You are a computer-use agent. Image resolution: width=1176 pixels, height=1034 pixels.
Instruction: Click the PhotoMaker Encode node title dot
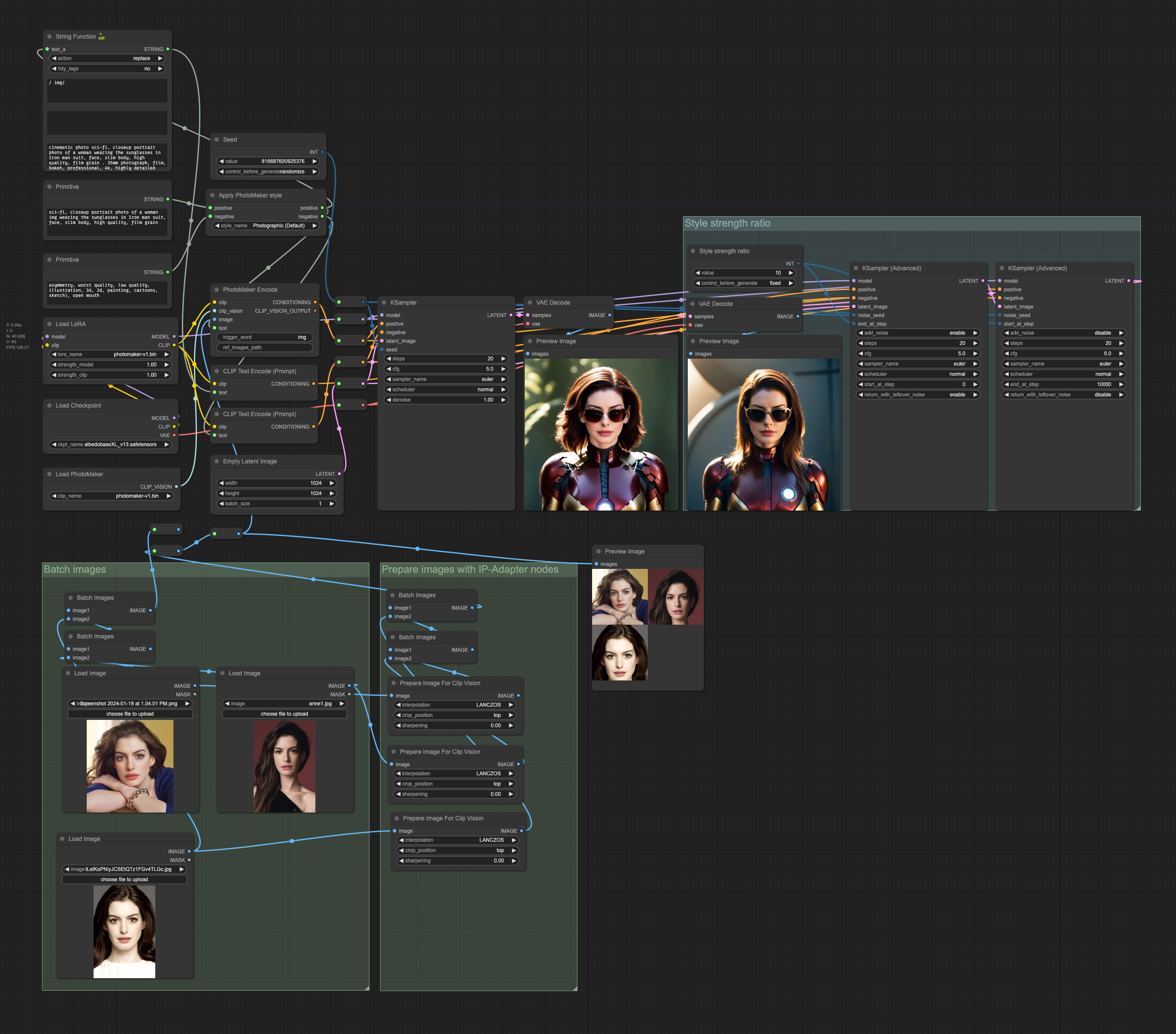tap(217, 290)
